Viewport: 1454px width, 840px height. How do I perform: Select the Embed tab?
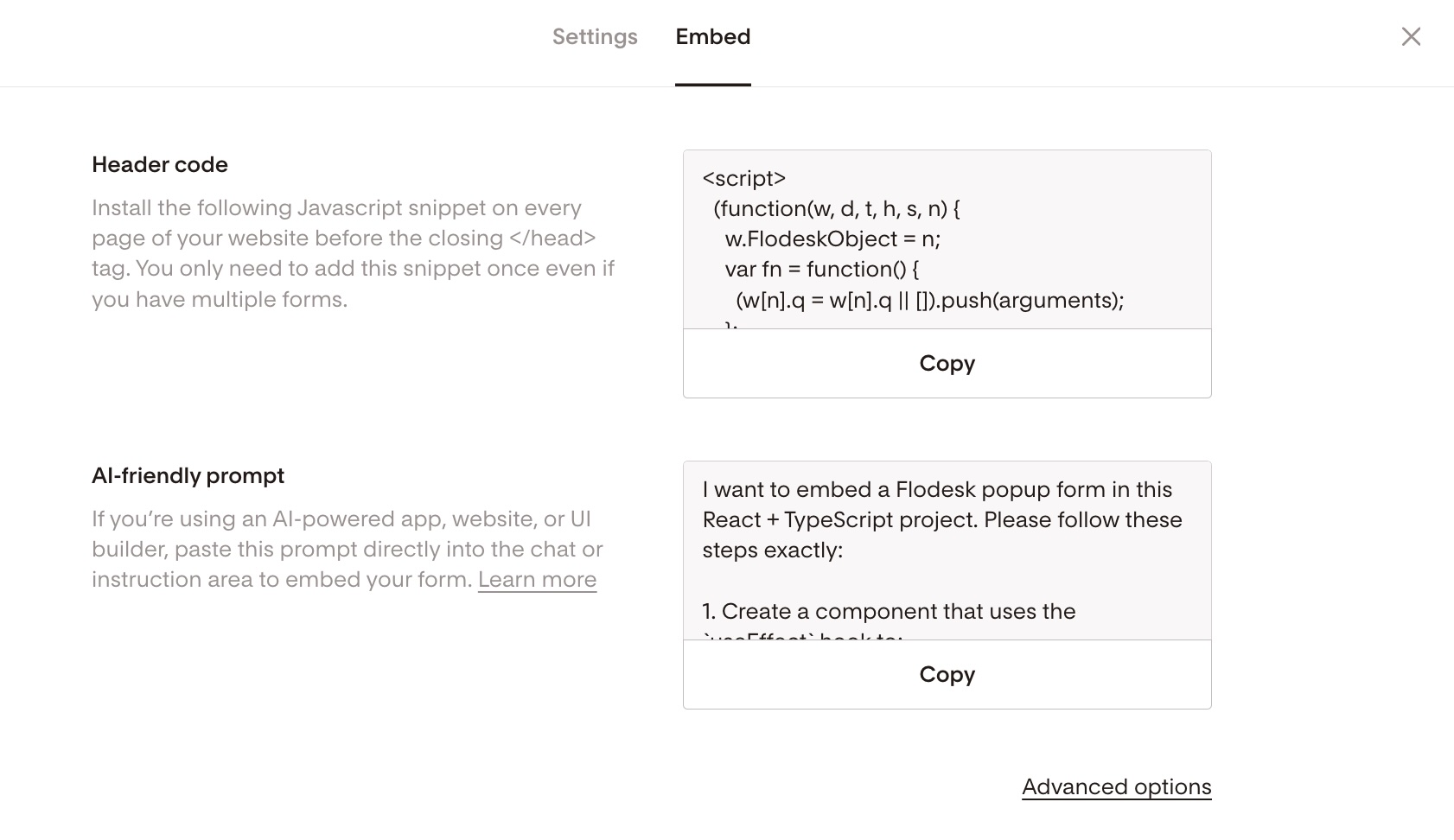tap(713, 37)
